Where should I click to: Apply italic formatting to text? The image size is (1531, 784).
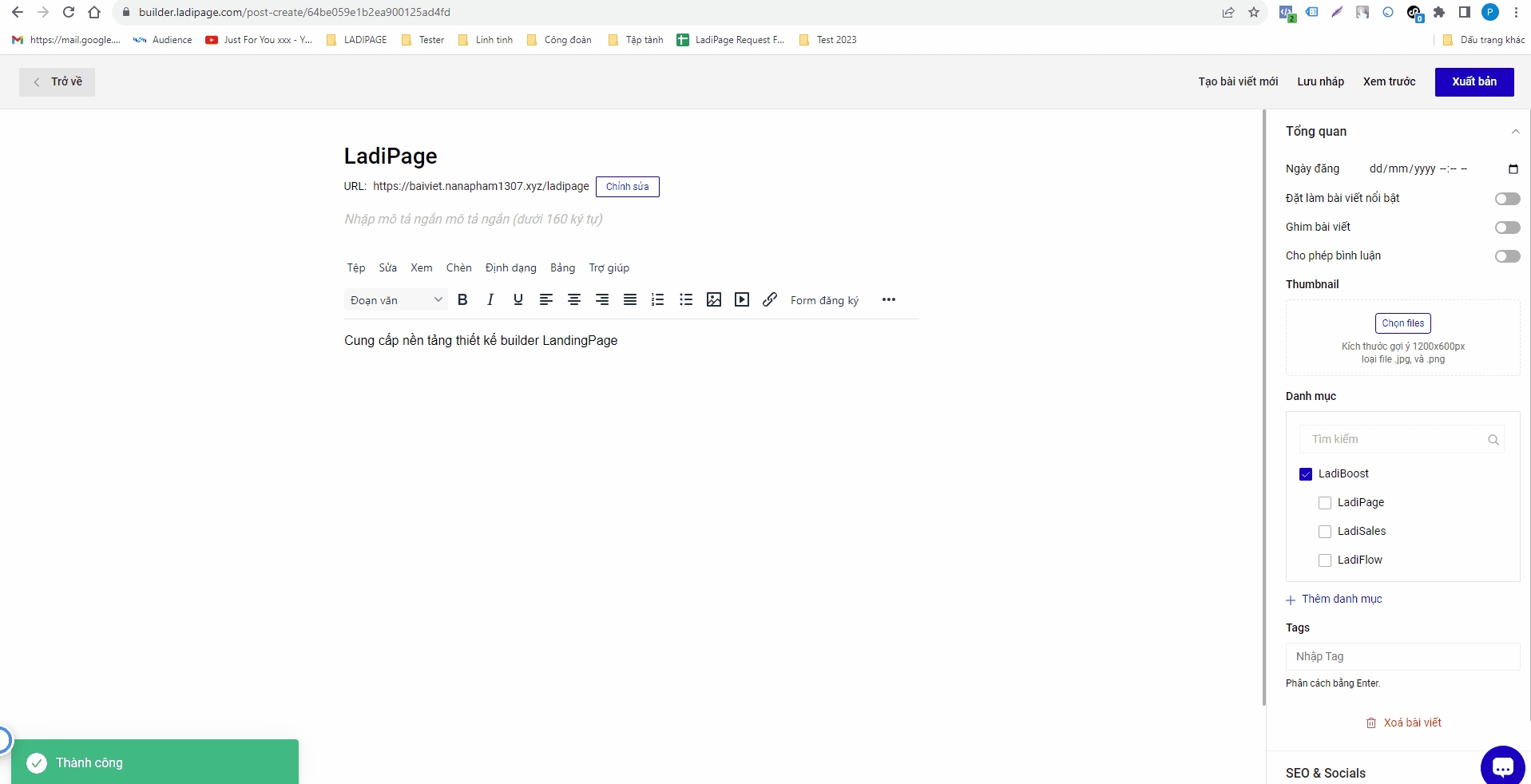click(490, 299)
